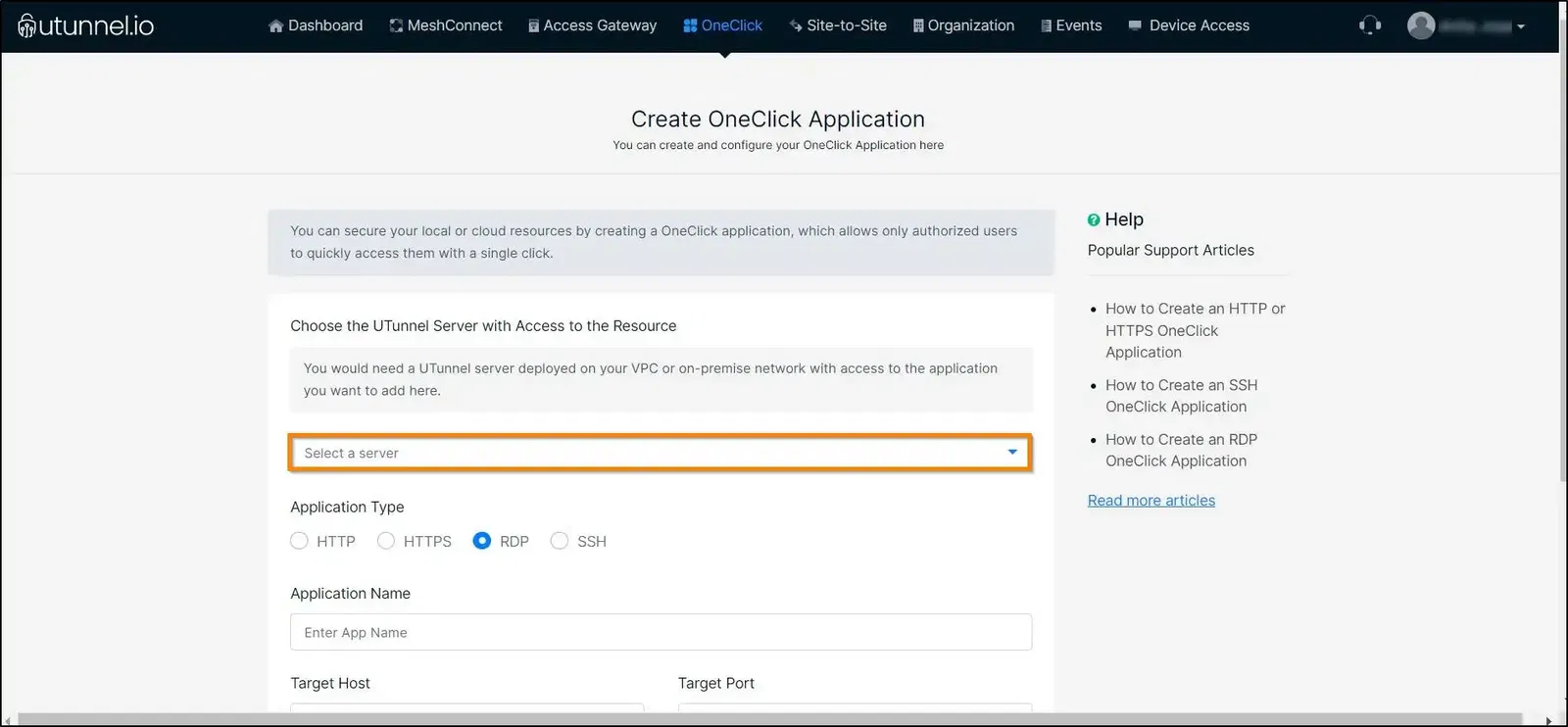This screenshot has height=727, width=1568.
Task: Click the utunnel.io logo
Action: [x=86, y=25]
